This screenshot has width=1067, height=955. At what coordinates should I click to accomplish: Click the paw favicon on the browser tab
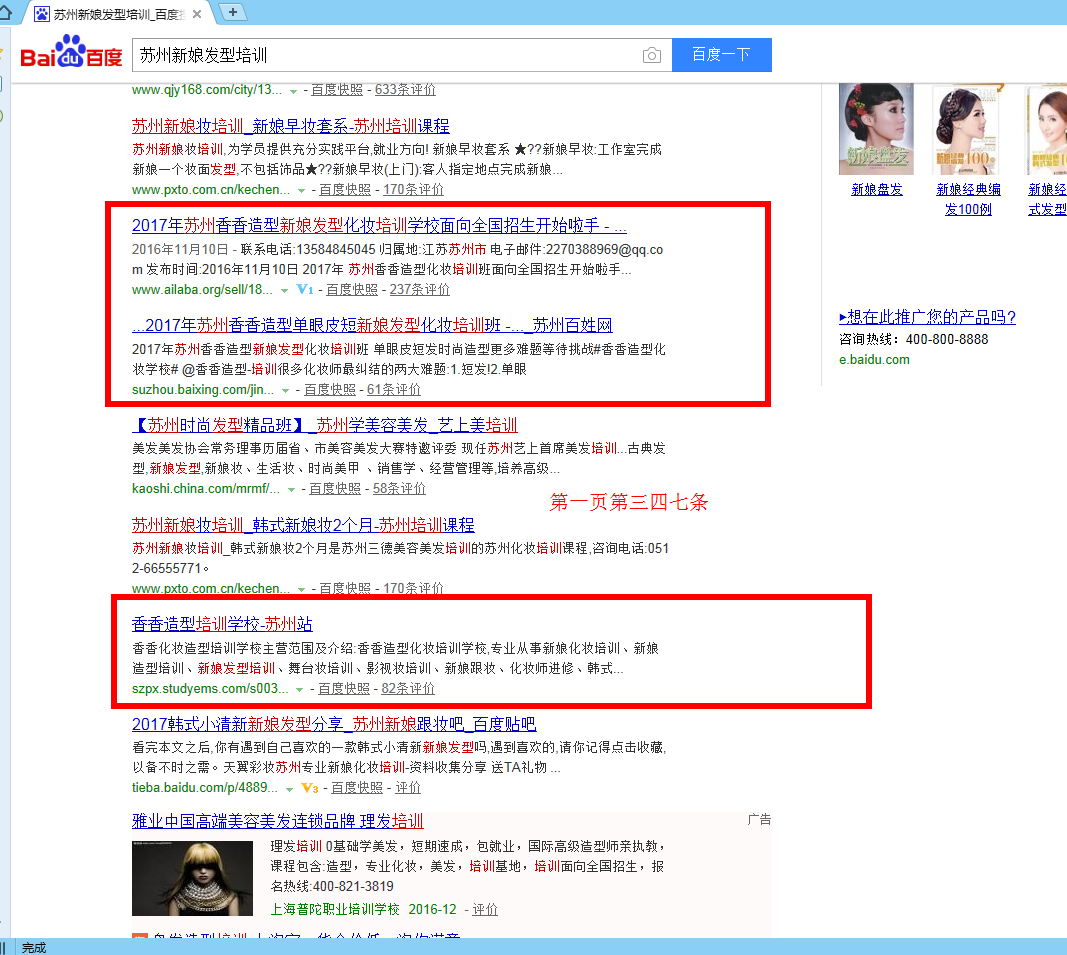(x=42, y=14)
